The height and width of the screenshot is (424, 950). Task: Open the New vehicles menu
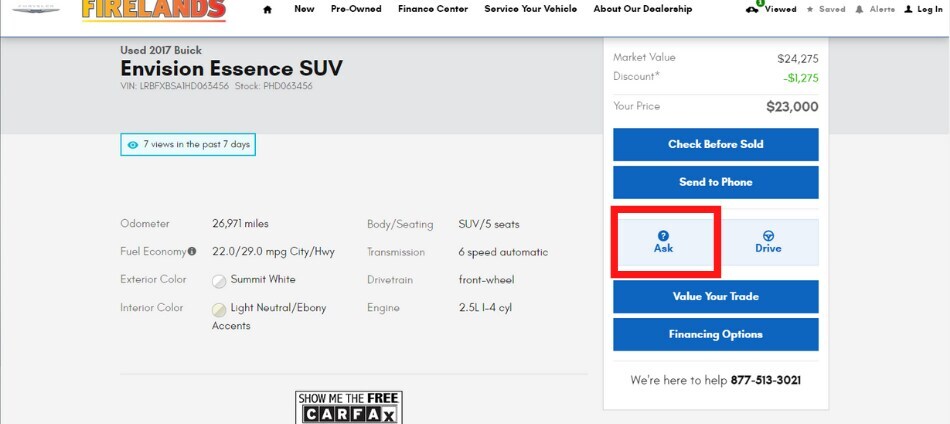(304, 9)
